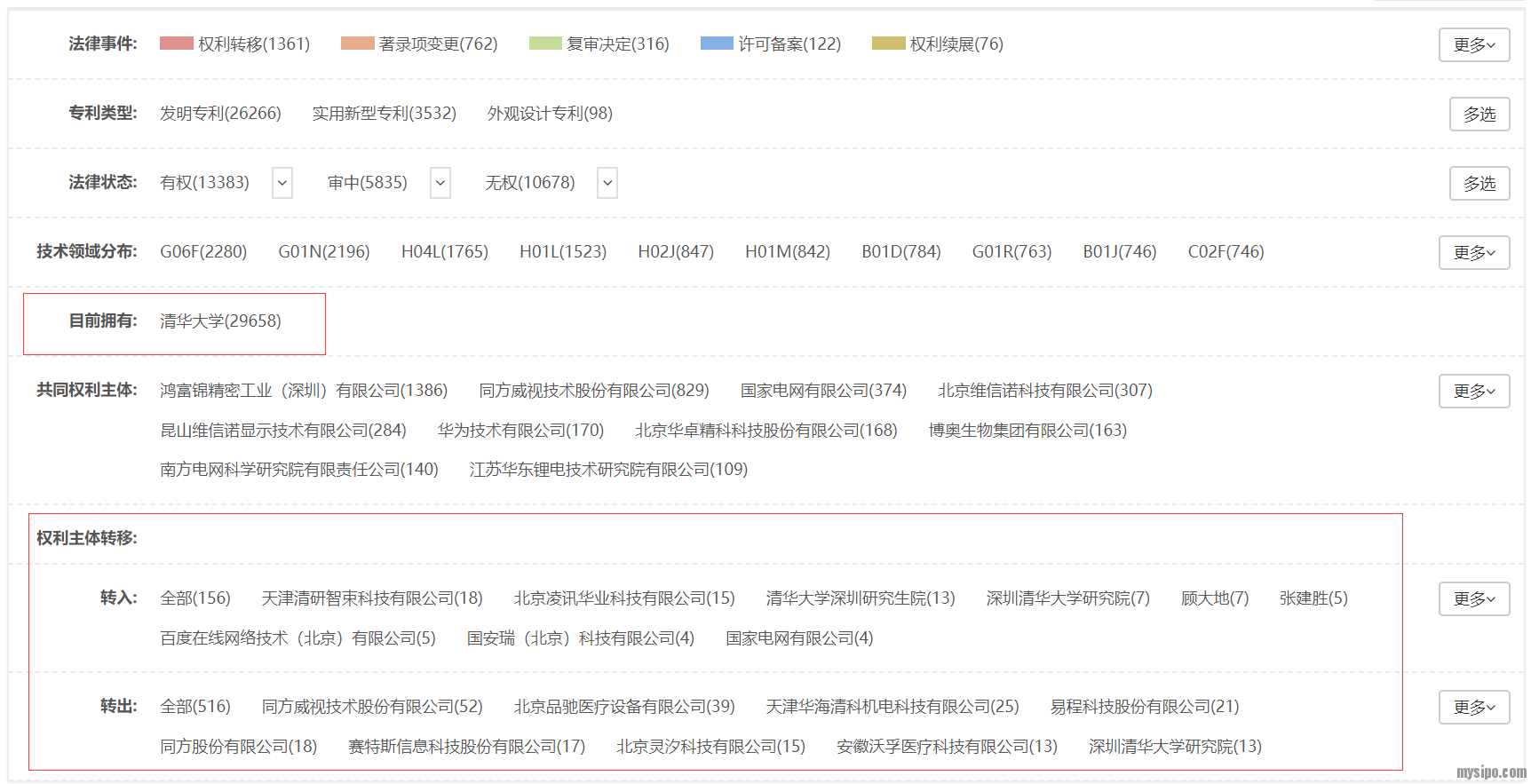Choose 同方威视技术股份有限公司(52) under 转出

tap(372, 707)
